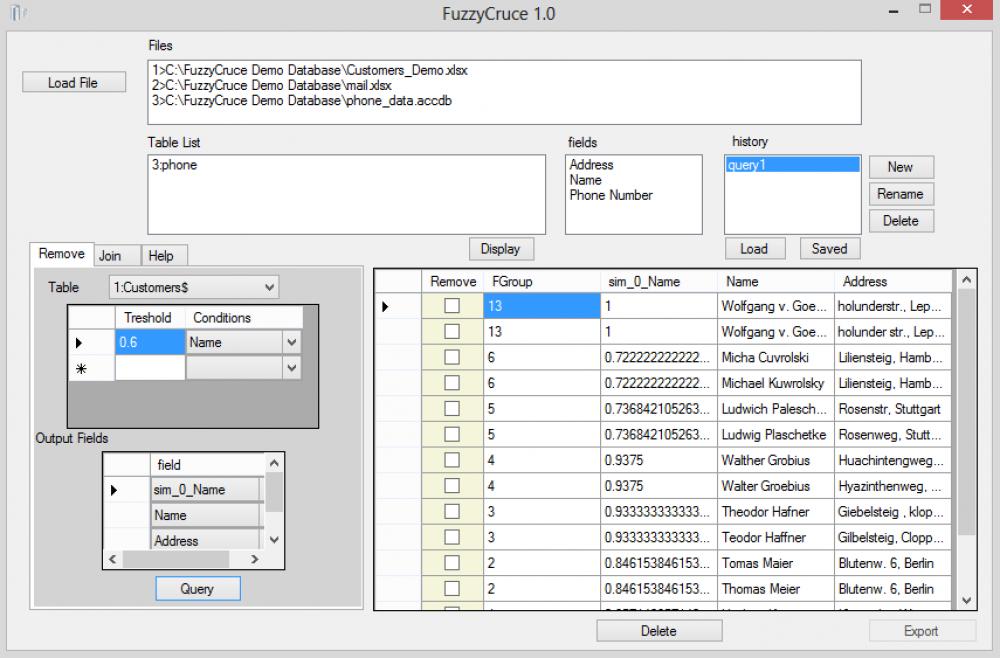Check the Remove box for Wolfgang v. Goe row

tap(452, 306)
